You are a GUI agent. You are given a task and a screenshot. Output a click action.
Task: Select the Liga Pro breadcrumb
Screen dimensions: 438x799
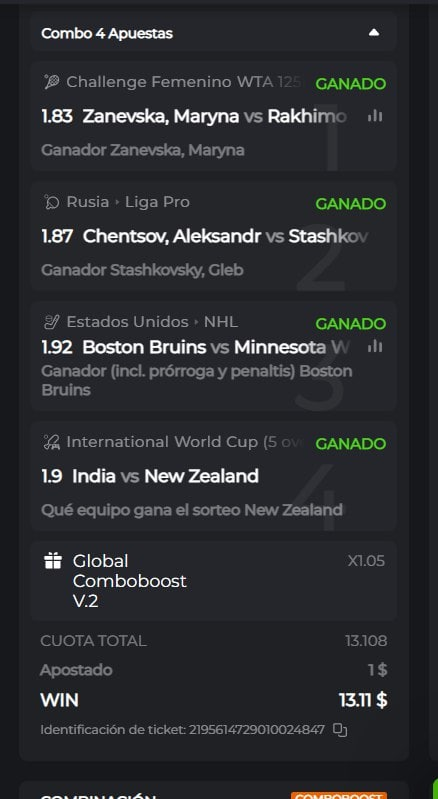coord(157,202)
